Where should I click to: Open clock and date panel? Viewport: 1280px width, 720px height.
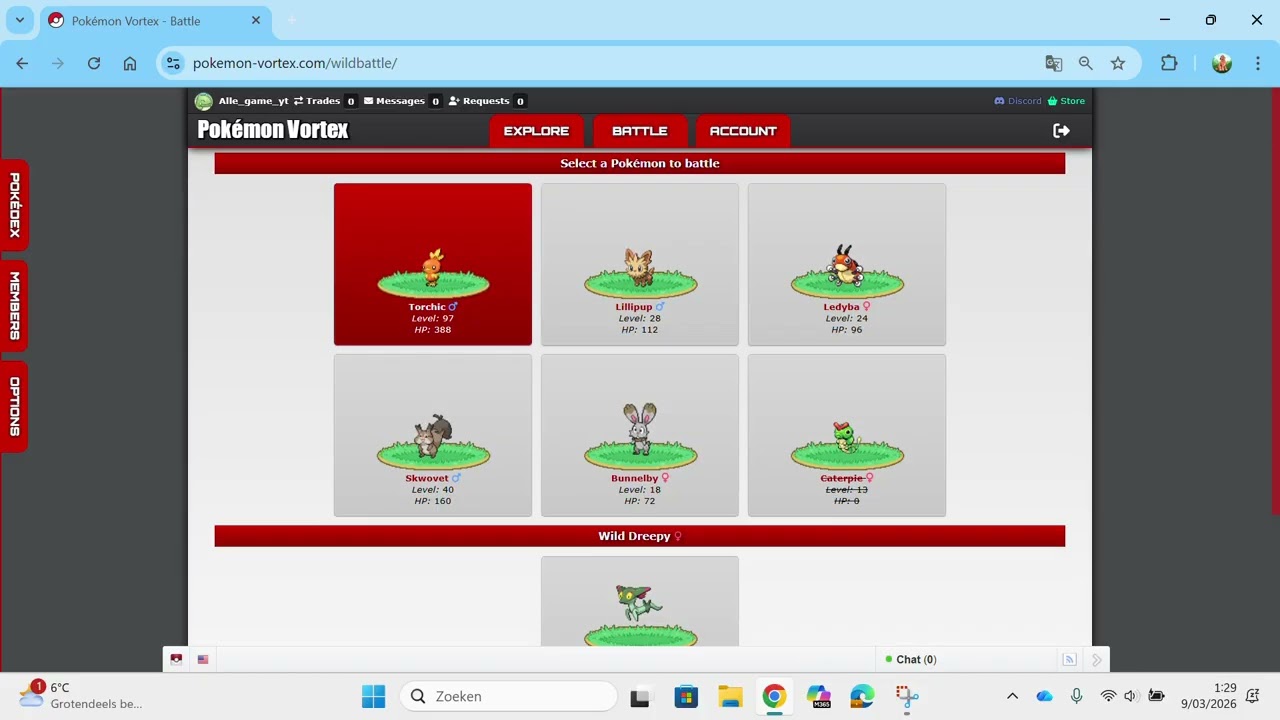pos(1209,696)
